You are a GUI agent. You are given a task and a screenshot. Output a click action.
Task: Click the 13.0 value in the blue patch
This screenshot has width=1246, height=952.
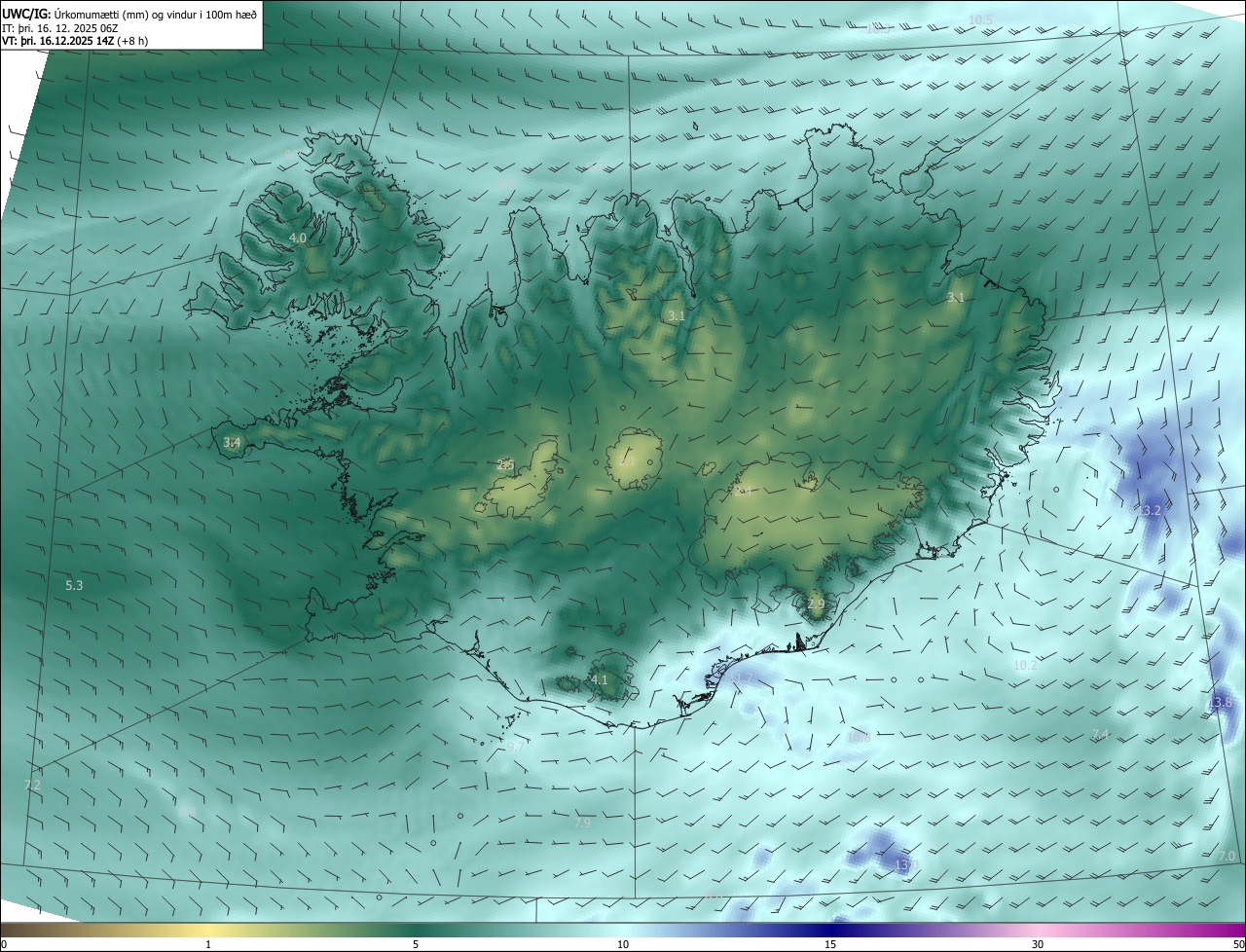(x=906, y=864)
